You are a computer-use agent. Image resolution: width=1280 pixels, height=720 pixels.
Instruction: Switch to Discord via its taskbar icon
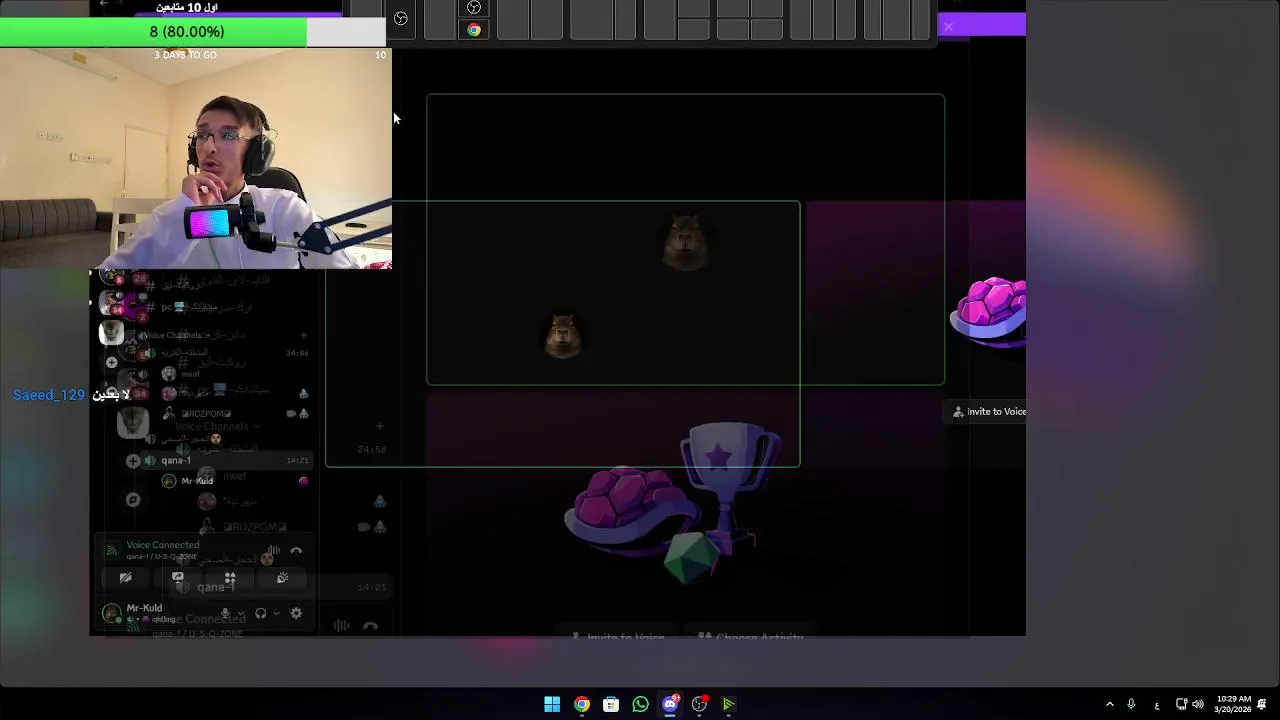670,704
